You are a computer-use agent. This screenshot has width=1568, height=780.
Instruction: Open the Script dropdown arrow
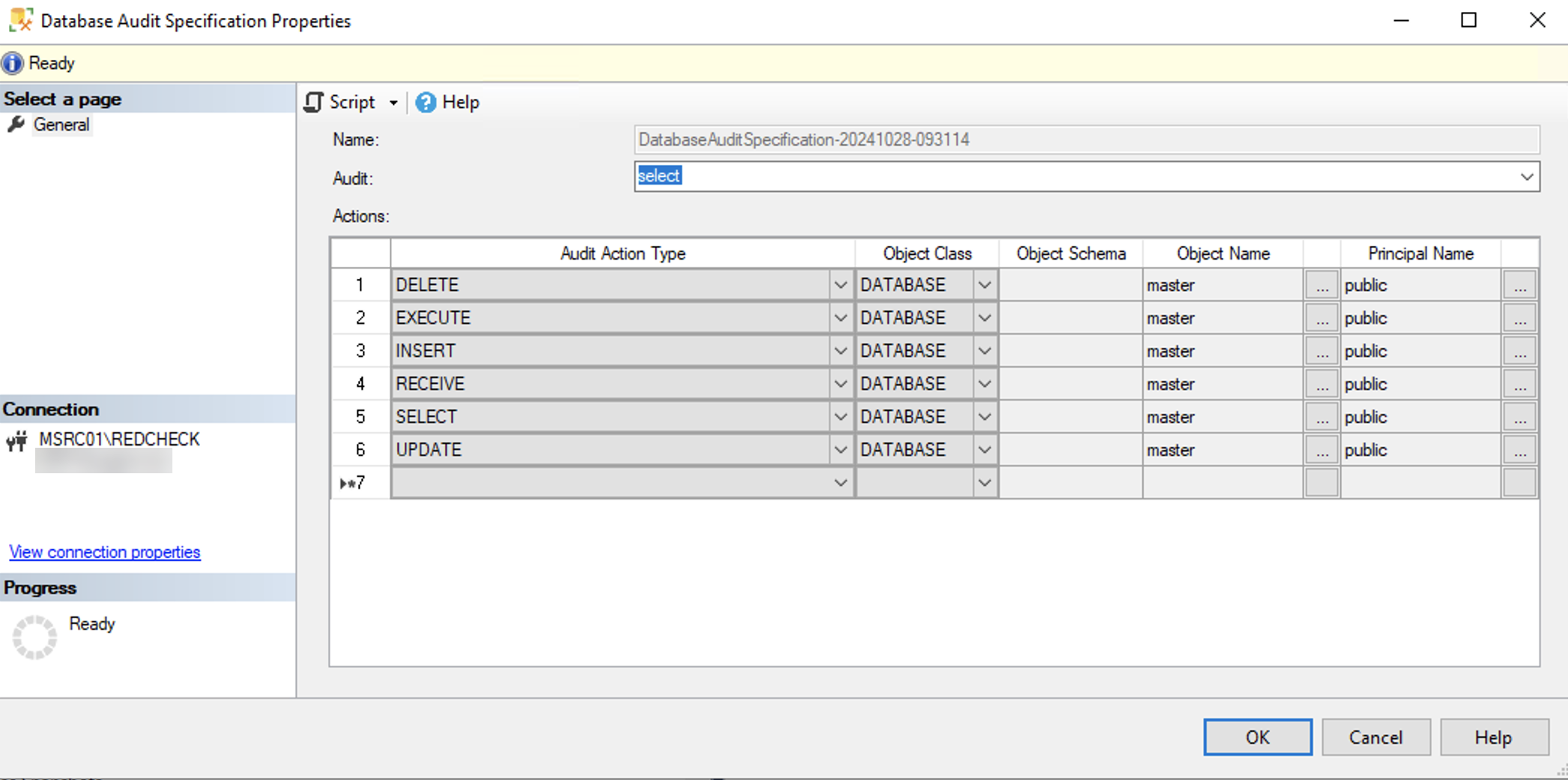393,102
